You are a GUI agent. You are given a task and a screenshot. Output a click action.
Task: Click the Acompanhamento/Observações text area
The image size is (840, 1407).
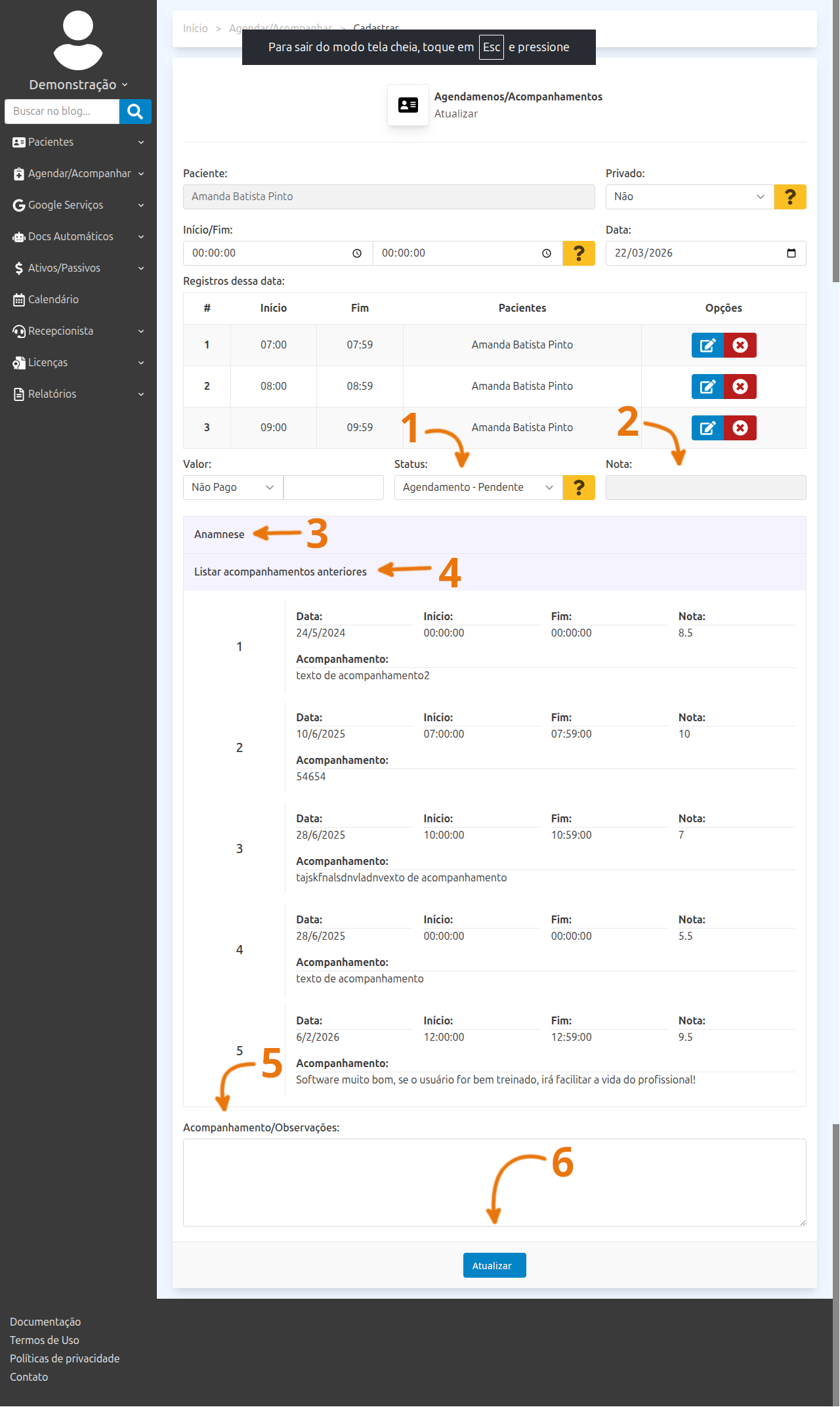click(494, 1182)
